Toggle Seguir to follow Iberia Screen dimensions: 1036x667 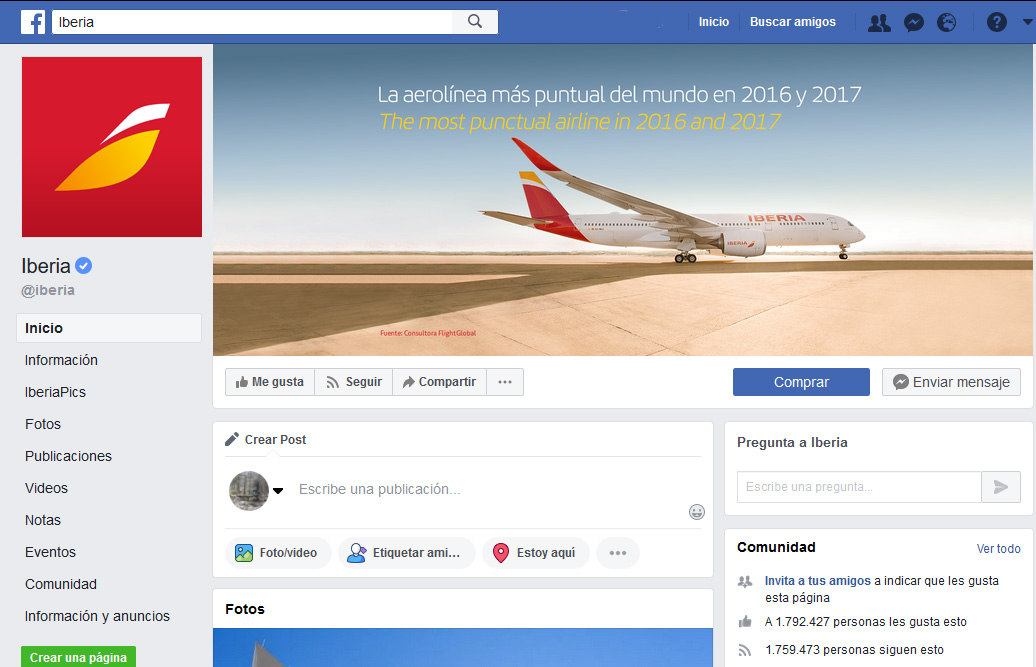[353, 382]
